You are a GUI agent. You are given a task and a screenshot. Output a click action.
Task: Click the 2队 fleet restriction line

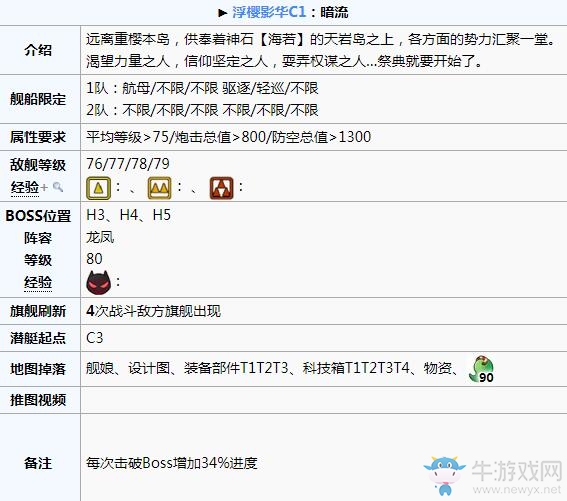point(202,110)
